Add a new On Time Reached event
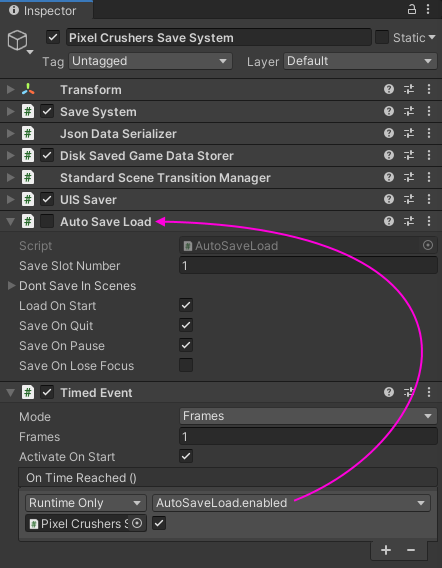 coord(386,550)
